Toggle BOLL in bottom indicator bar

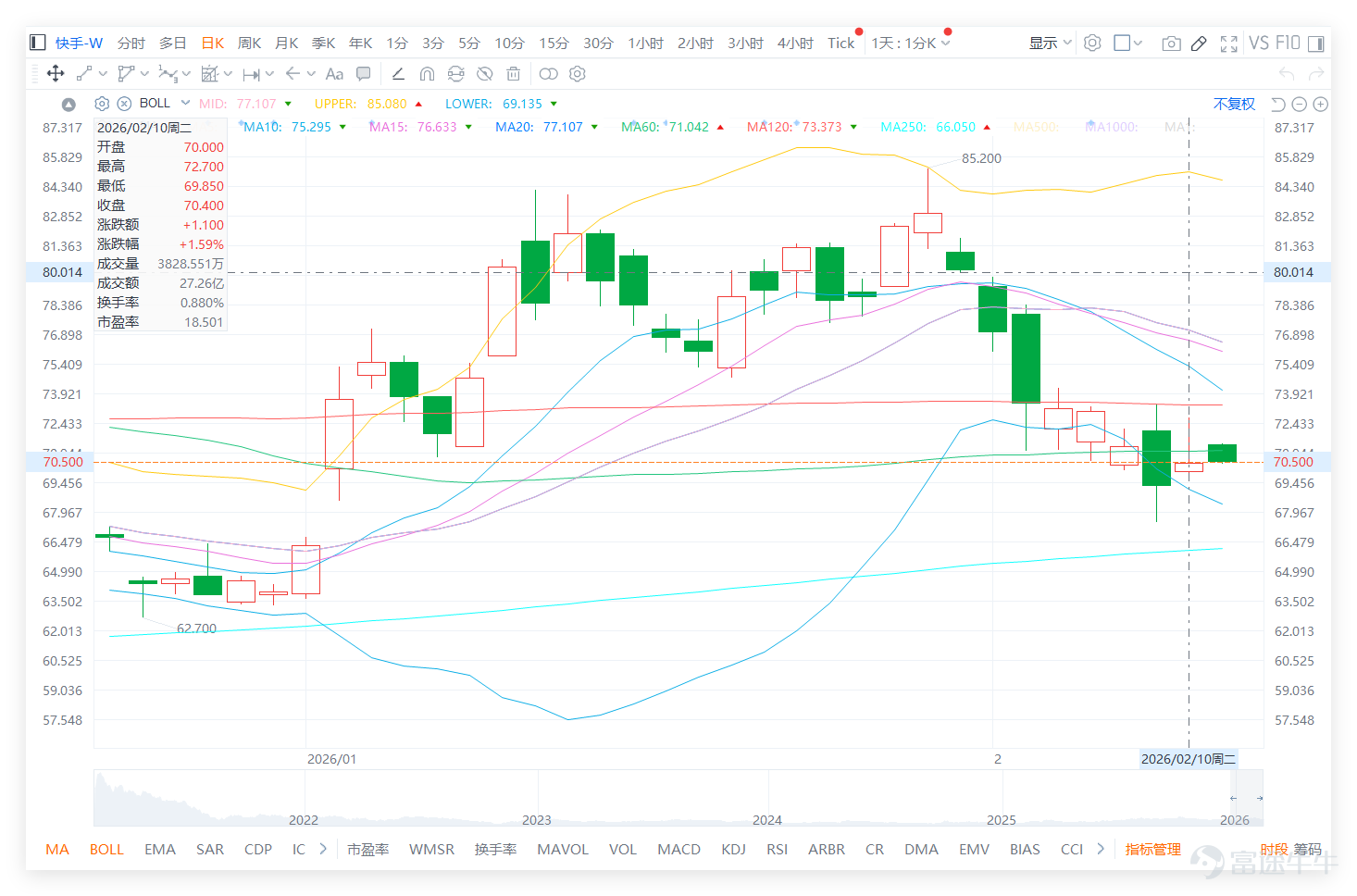click(x=106, y=849)
